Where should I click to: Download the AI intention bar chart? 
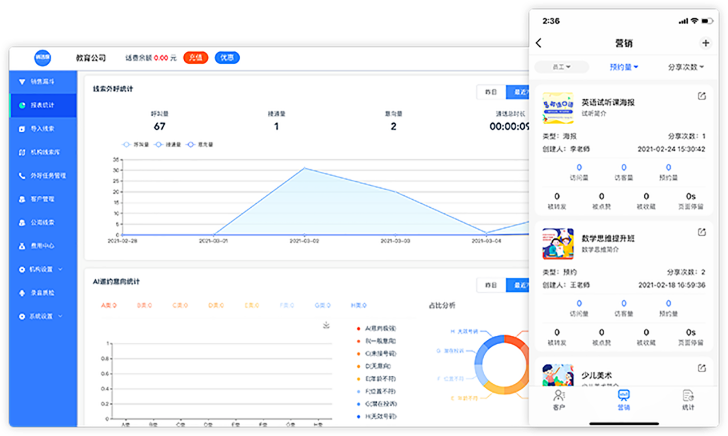pos(326,325)
